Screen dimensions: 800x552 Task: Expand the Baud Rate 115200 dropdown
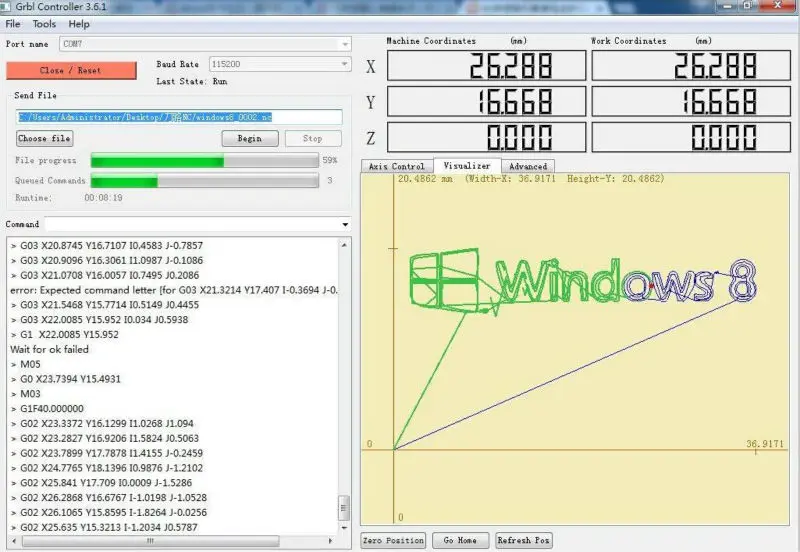pos(345,64)
